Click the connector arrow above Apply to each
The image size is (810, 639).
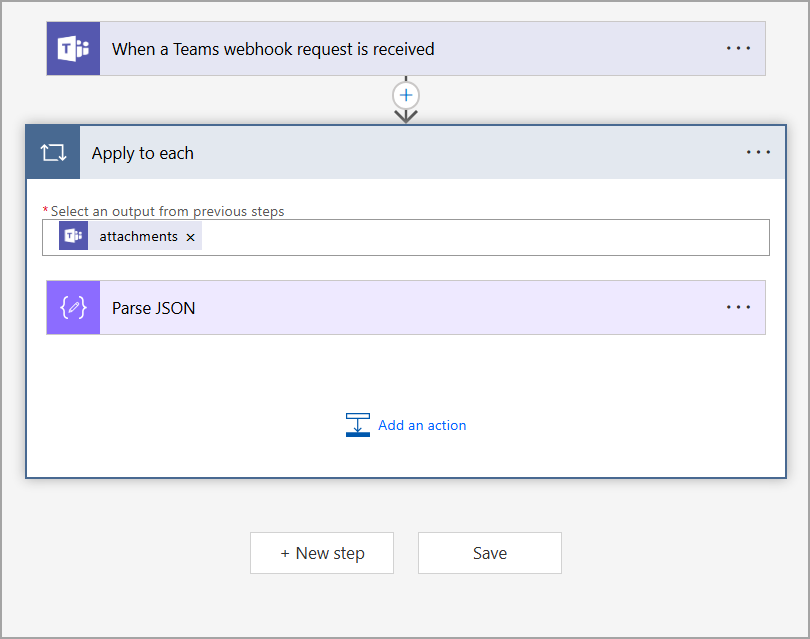click(406, 116)
